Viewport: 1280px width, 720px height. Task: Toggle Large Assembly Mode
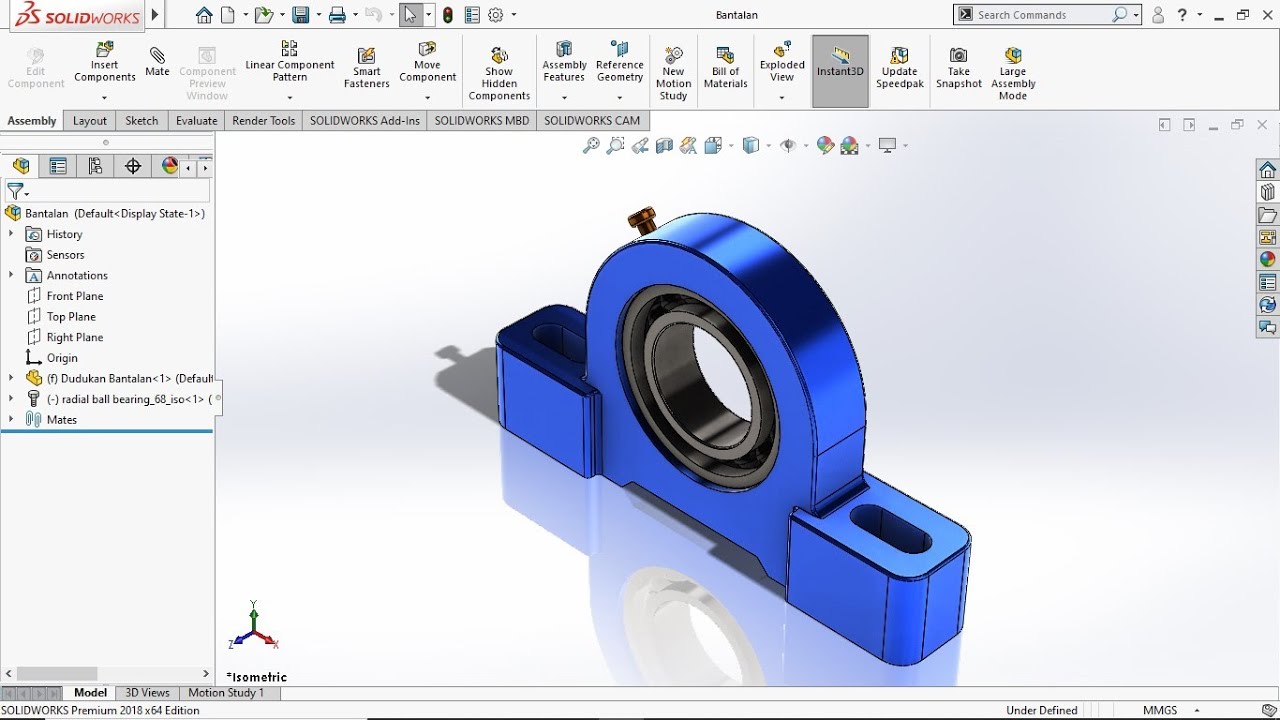(1013, 72)
